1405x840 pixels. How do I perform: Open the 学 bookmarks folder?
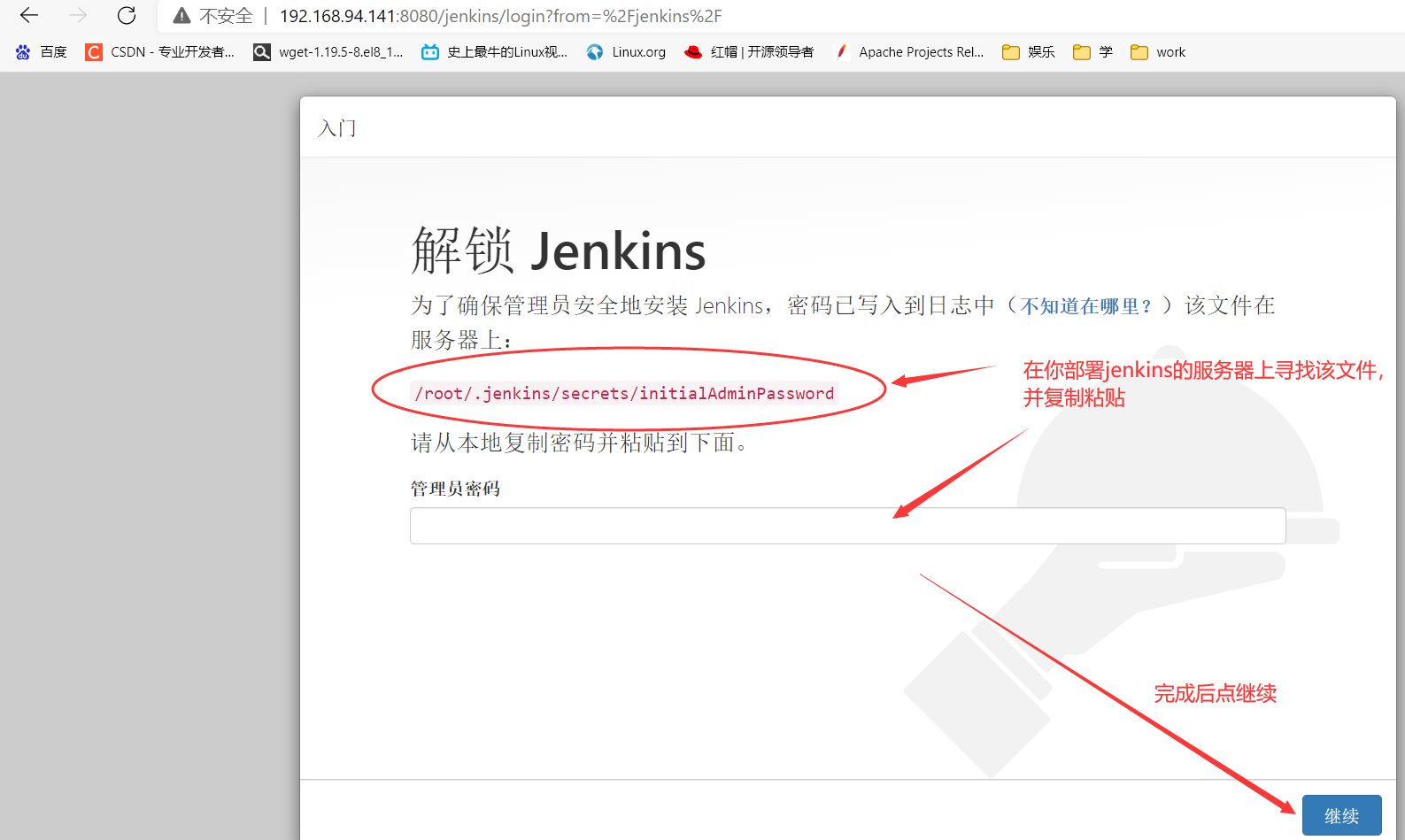[x=1092, y=52]
